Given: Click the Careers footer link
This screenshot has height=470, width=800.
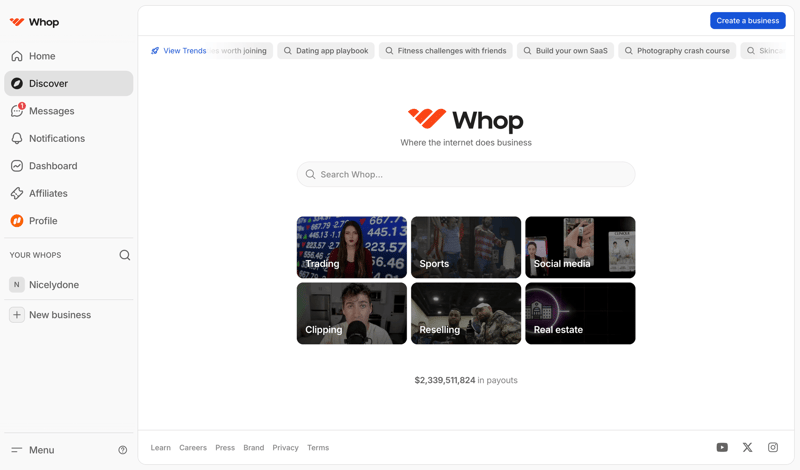Looking at the screenshot, I should 193,448.
